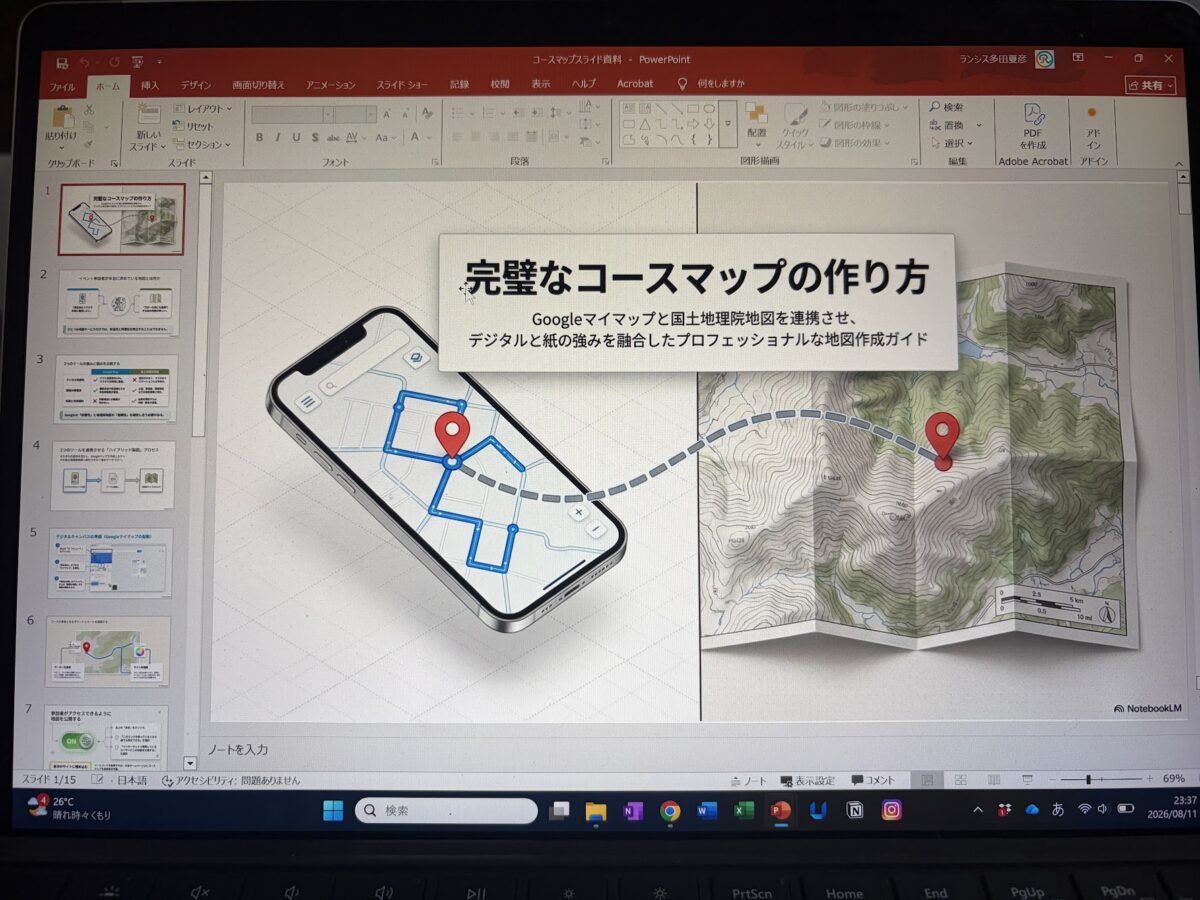Click the Increase Font Size icon
The image size is (1200, 900).
387,113
